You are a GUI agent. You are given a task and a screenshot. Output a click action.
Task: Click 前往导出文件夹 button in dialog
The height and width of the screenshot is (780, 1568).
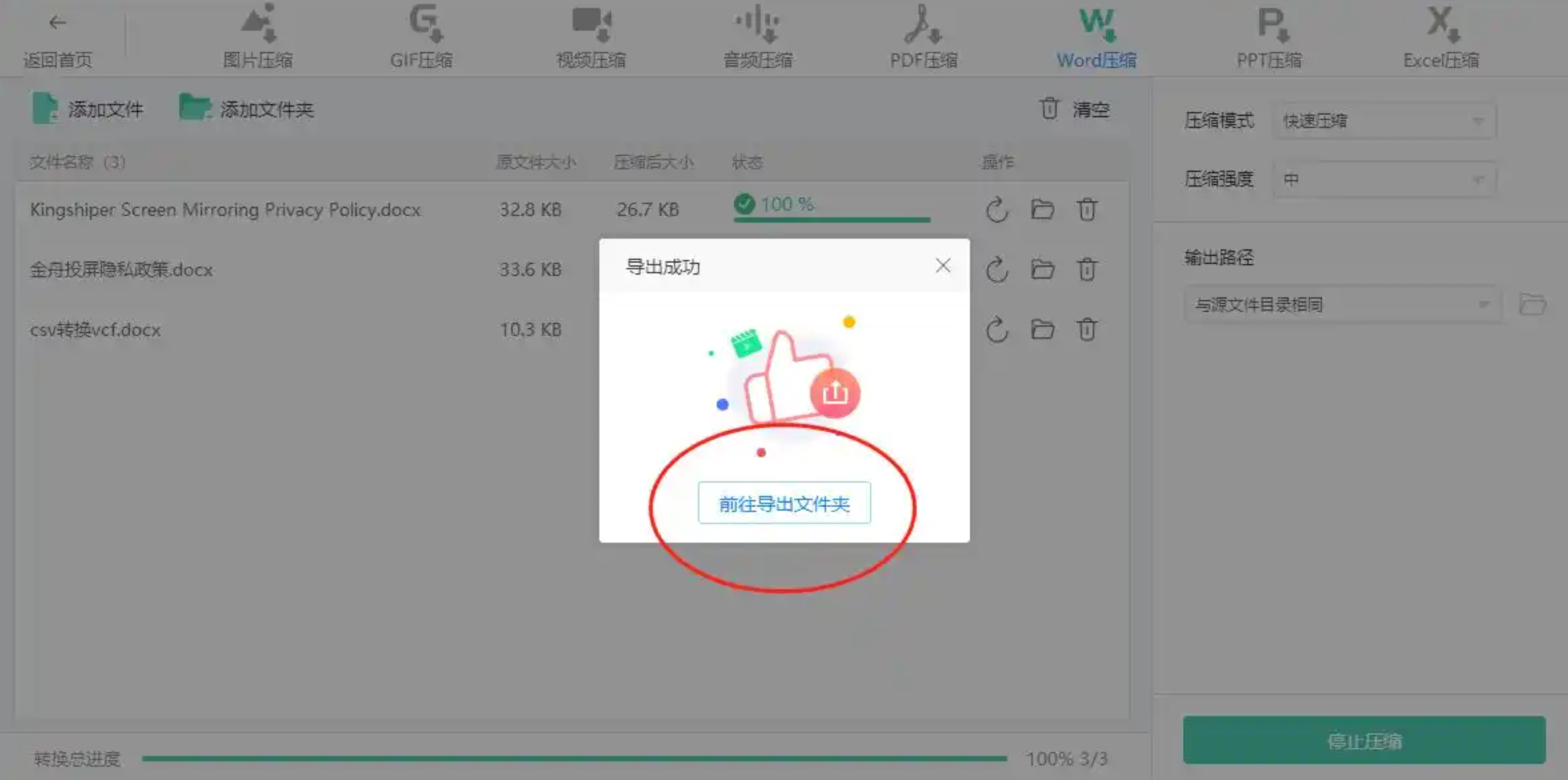click(x=784, y=503)
